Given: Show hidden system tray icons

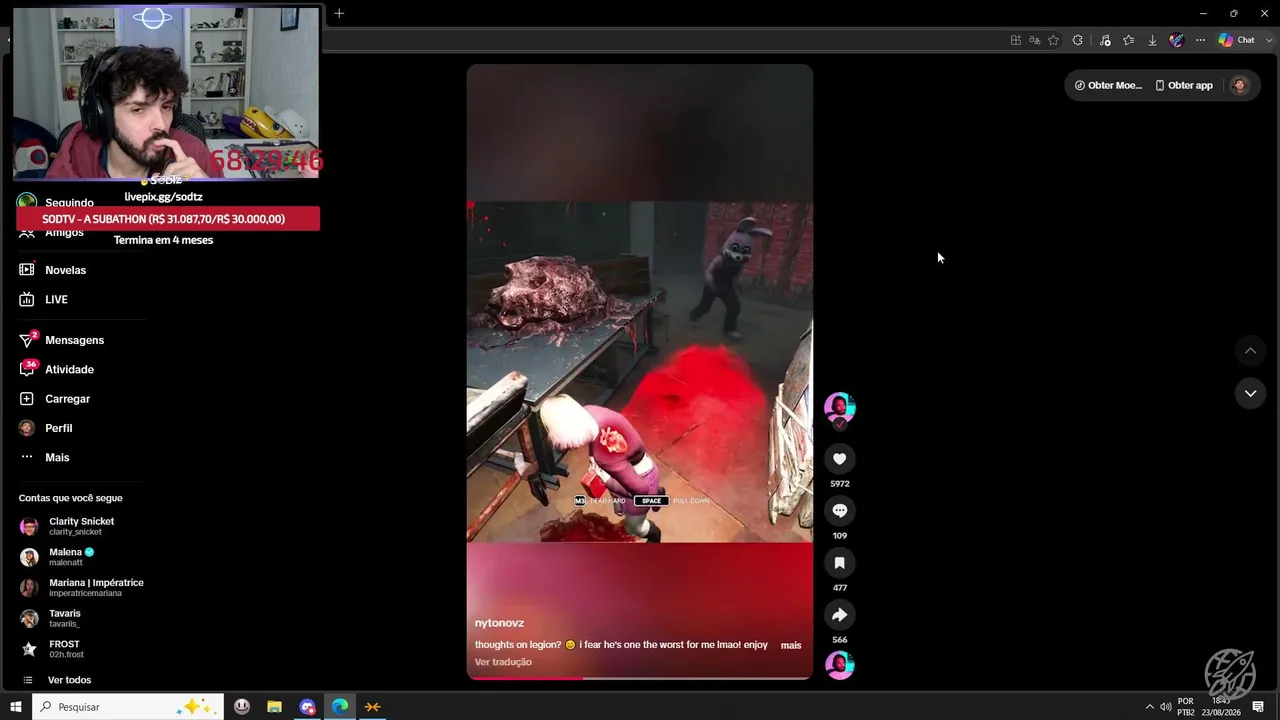Looking at the screenshot, I should pos(1149,707).
